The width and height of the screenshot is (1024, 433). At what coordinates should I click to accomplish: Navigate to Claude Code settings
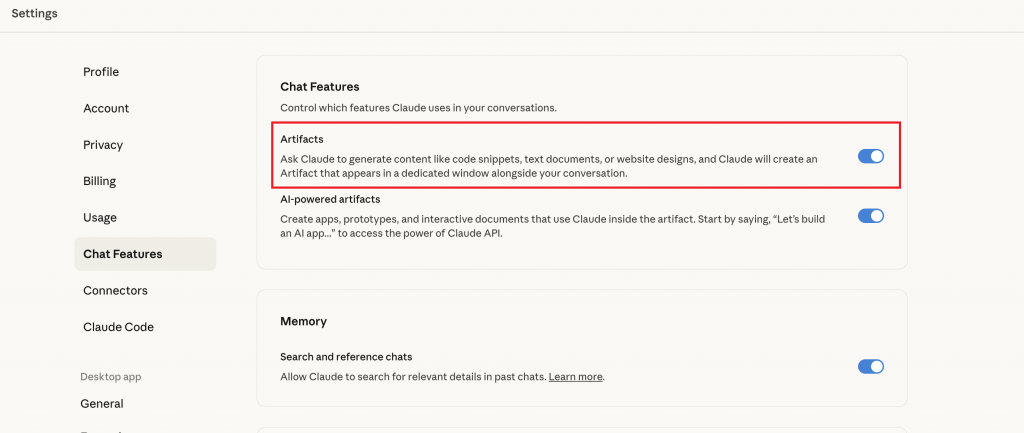point(118,327)
